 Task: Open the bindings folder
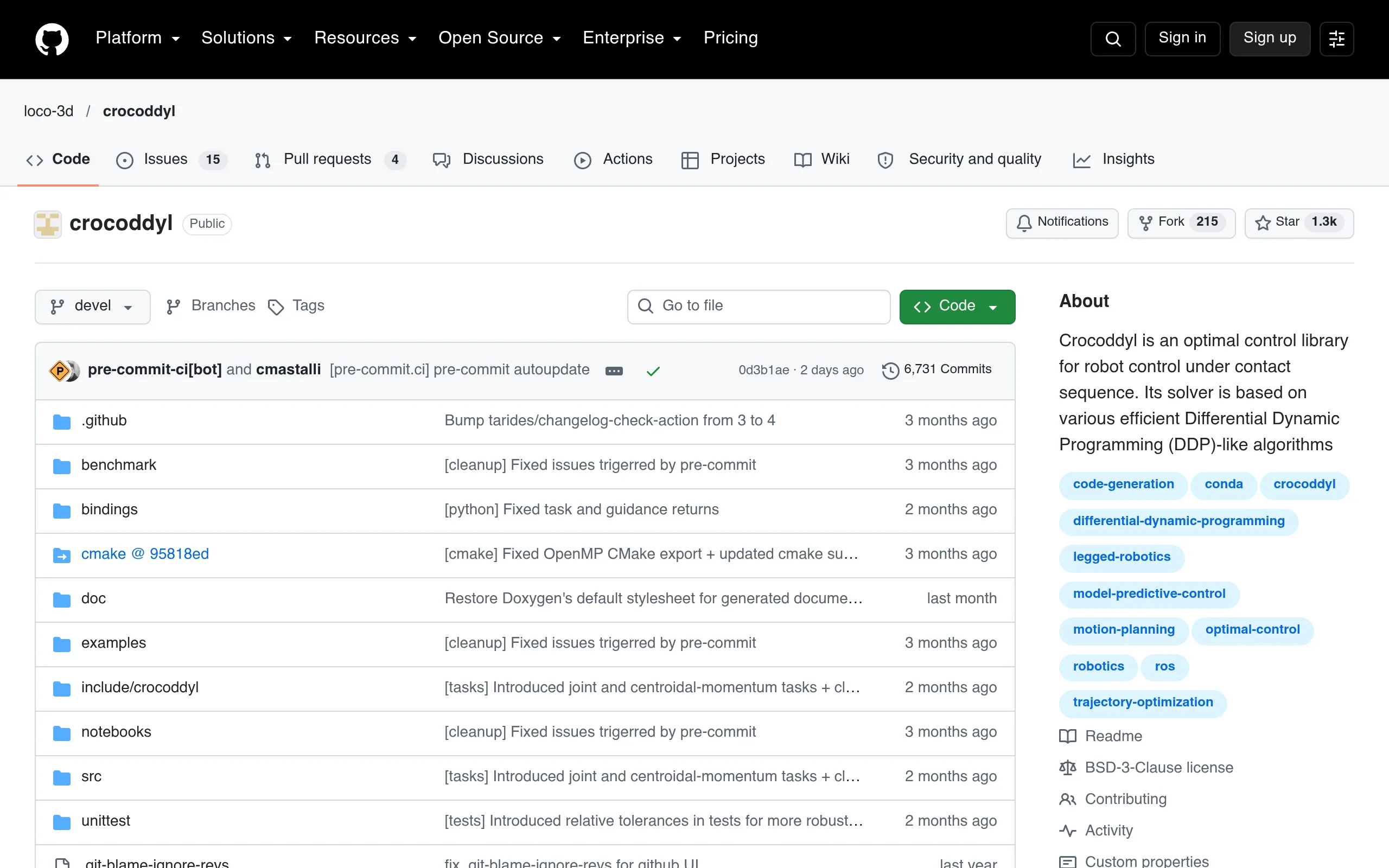[x=109, y=510]
